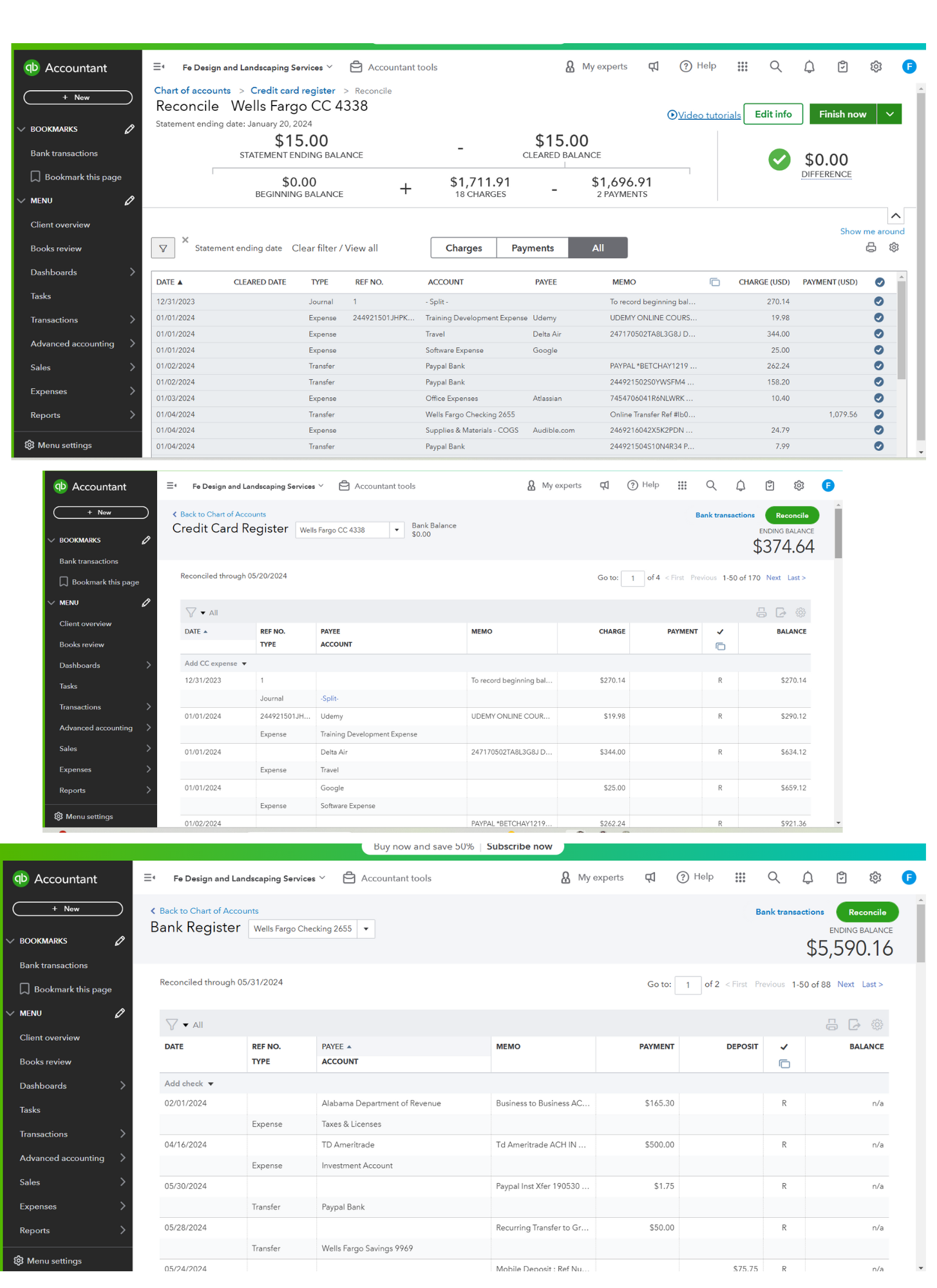Screen dimensions: 937x1288
Task: Click copy icon in reconcile table header
Action: 714,282
